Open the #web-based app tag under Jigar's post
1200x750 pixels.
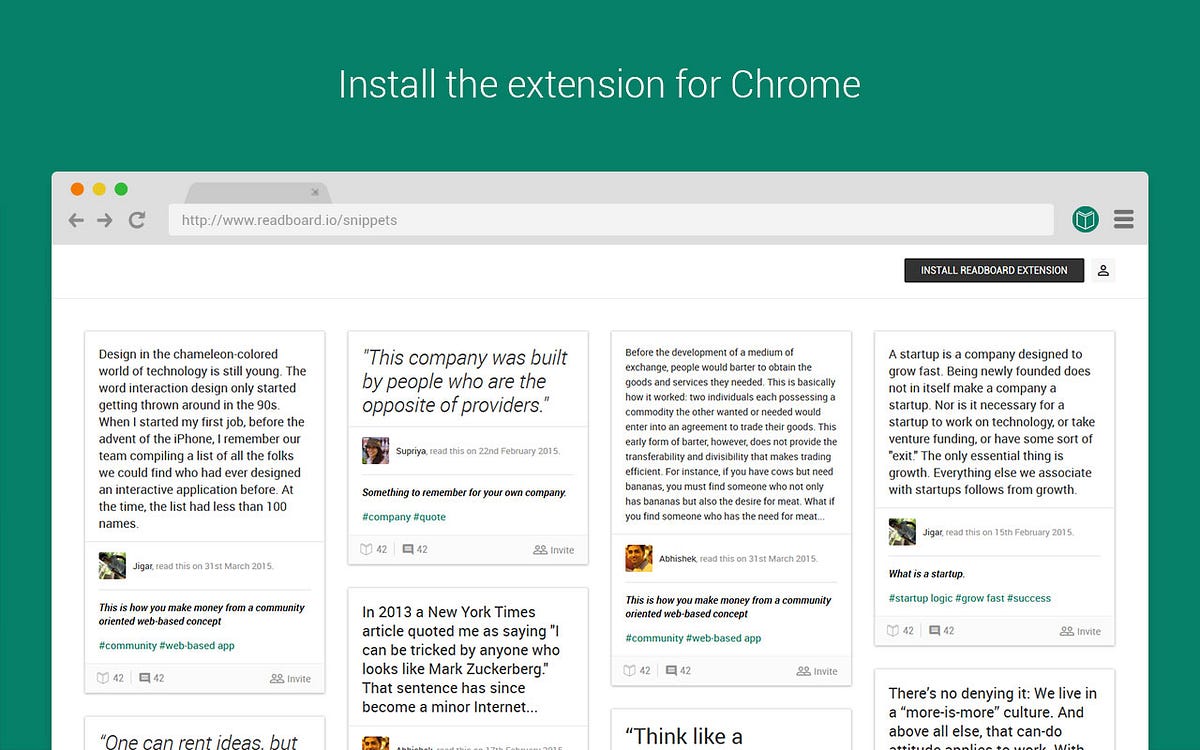point(197,646)
